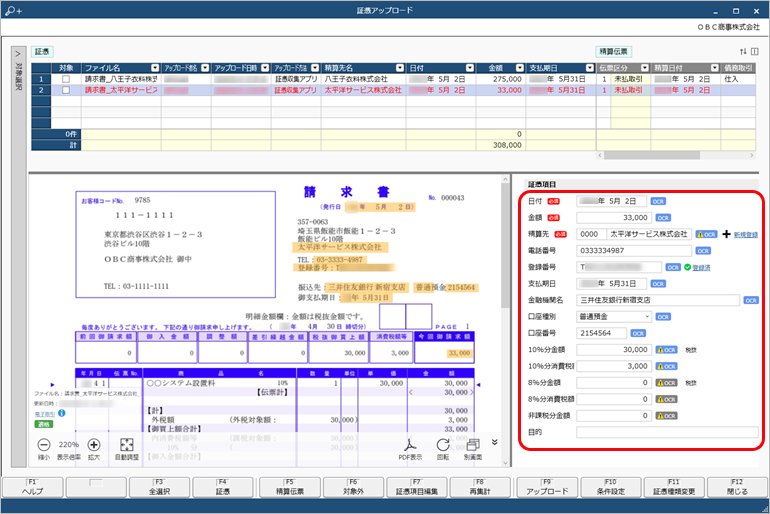
Task: Open the 口座種別 普通預金 combo box
Action: click(614, 317)
